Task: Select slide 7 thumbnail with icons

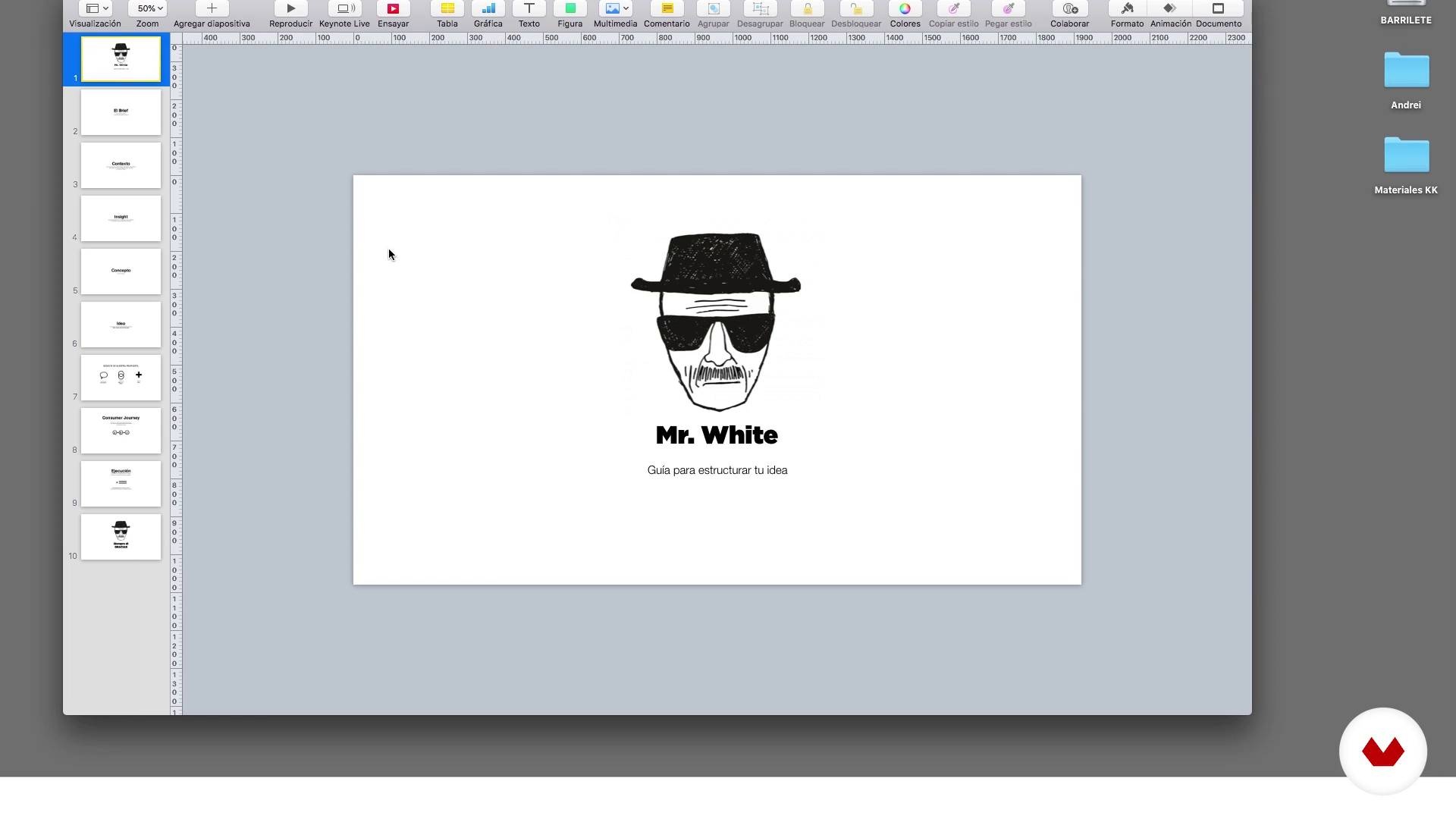Action: (121, 378)
